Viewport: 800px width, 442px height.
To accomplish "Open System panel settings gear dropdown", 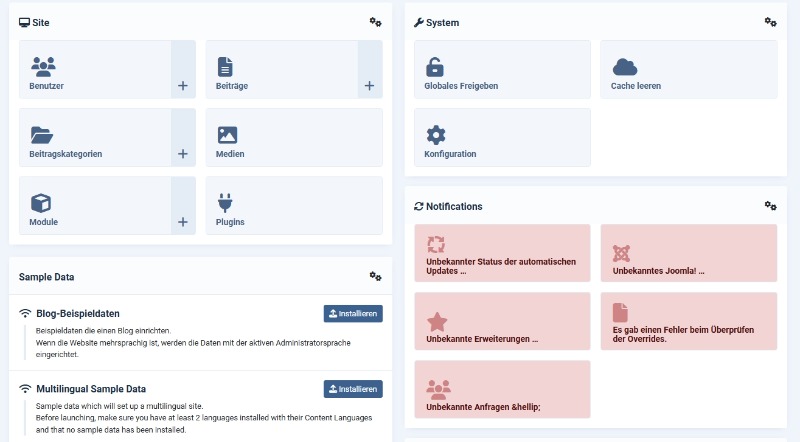I will pos(770,21).
